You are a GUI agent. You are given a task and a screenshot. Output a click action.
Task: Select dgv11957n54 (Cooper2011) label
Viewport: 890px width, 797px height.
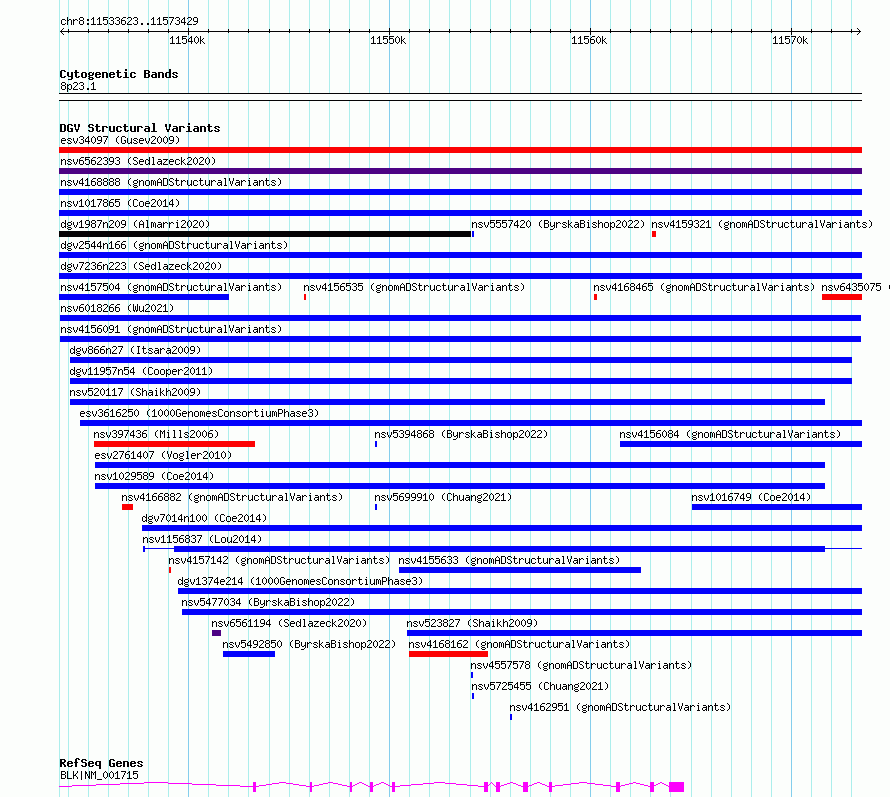(x=141, y=371)
